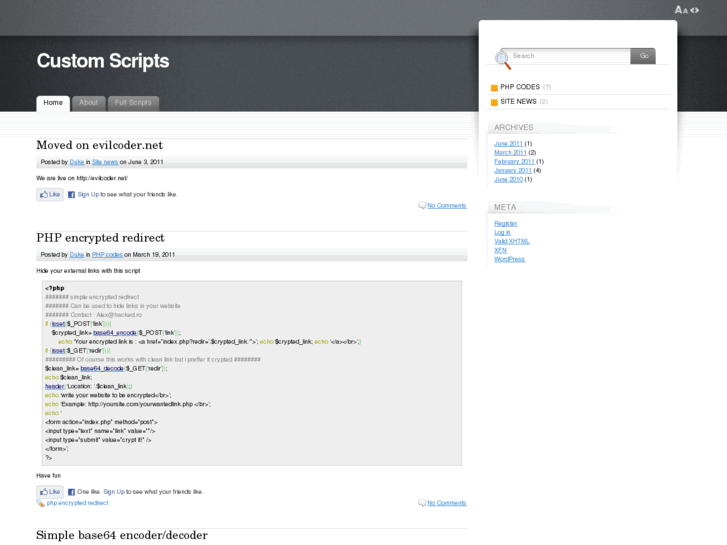Open No Comments link on first post
Screen dimensions: 727x545
(446, 206)
